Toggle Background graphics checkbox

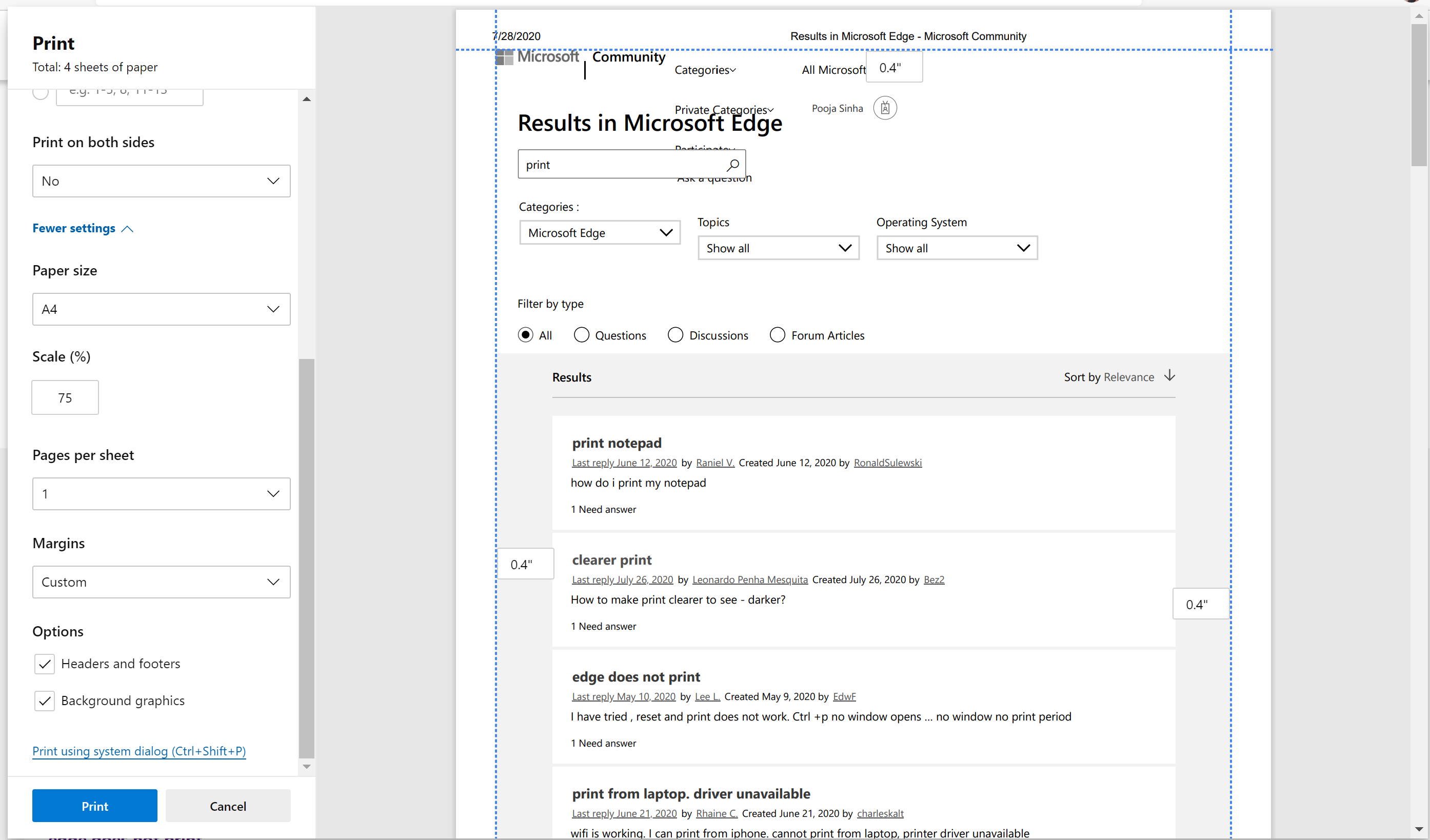coord(45,701)
